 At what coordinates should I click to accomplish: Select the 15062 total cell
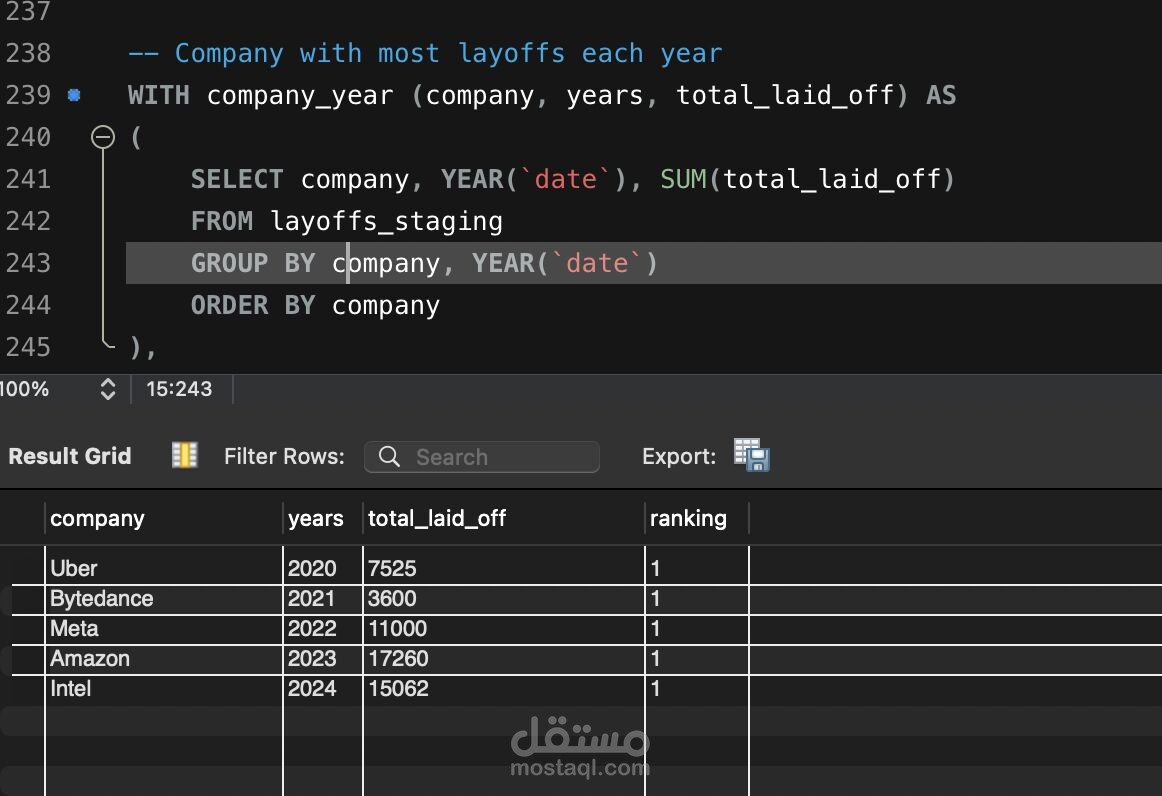coord(504,689)
